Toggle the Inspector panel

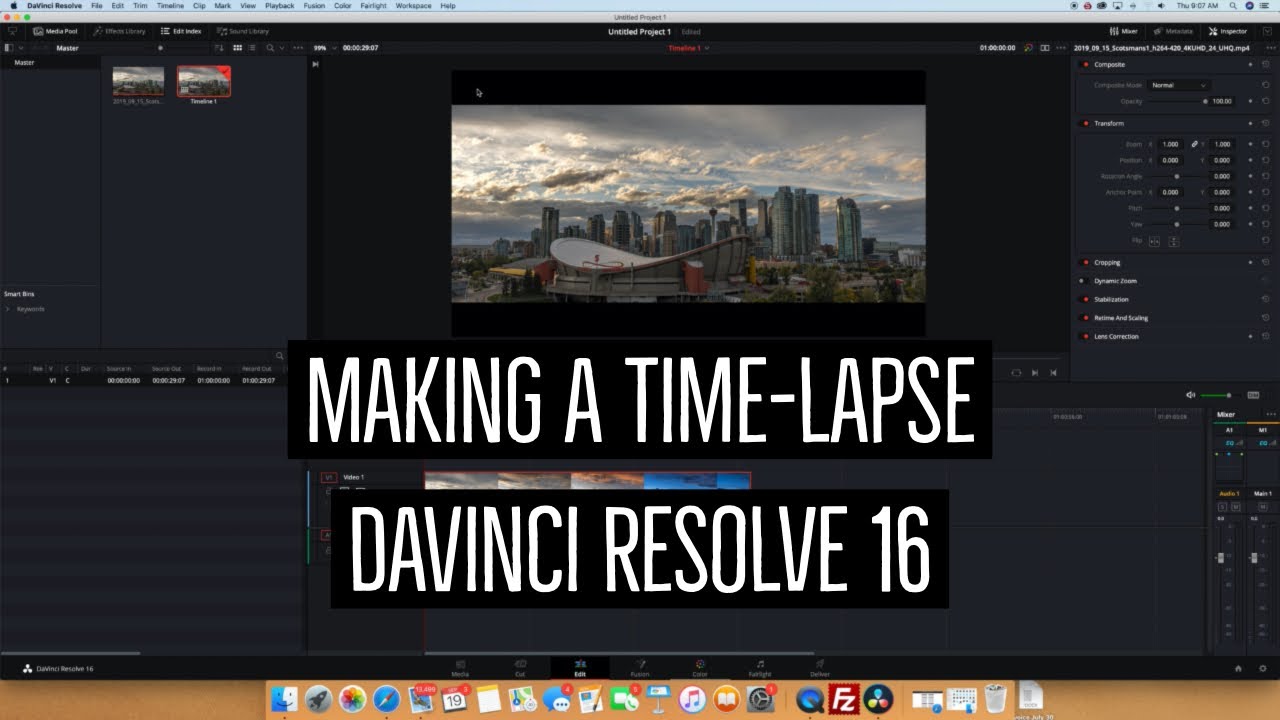pos(1227,31)
